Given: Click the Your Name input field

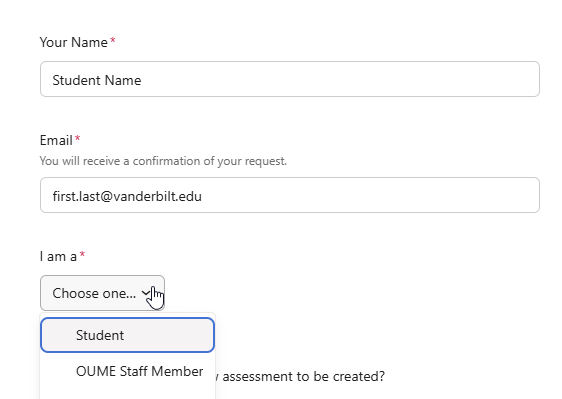Looking at the screenshot, I should tap(290, 79).
